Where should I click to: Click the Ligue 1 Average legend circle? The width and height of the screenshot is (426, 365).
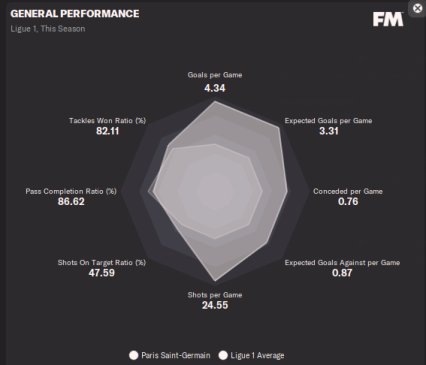[x=223, y=355]
